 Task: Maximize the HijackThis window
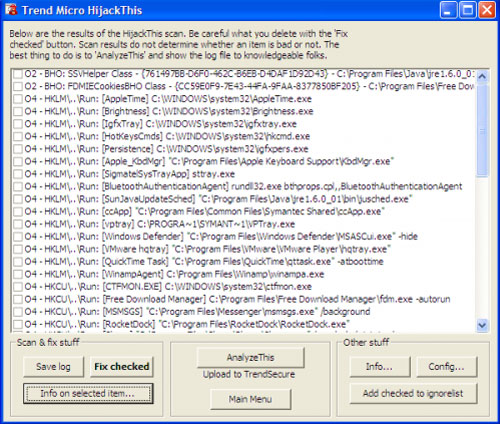pyautogui.click(x=468, y=10)
